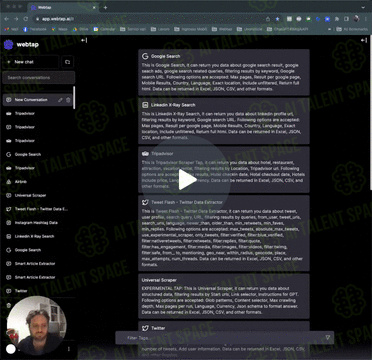Bookmark page with browser star icon
Viewport: 372px width, 360px height.
[x=277, y=19]
